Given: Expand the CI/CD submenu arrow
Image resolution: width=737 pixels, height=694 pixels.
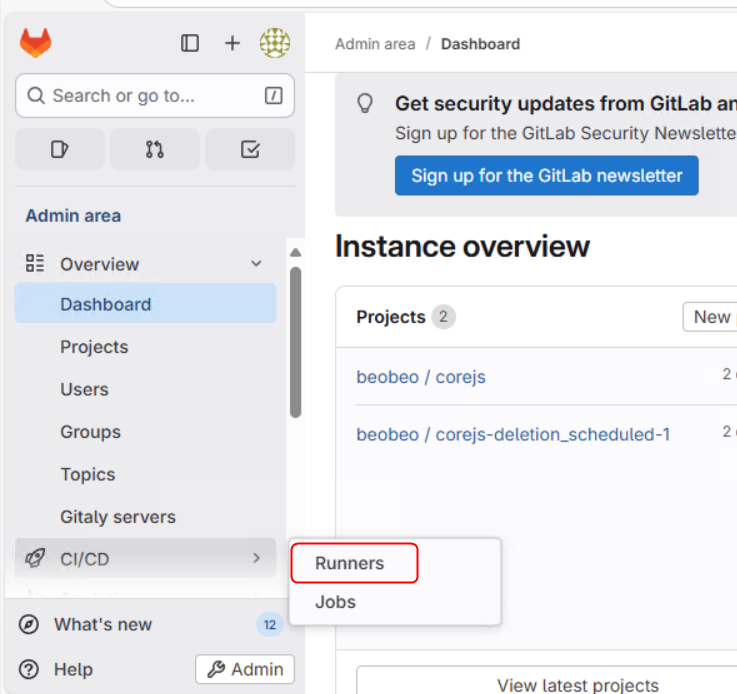Looking at the screenshot, I should tap(256, 558).
